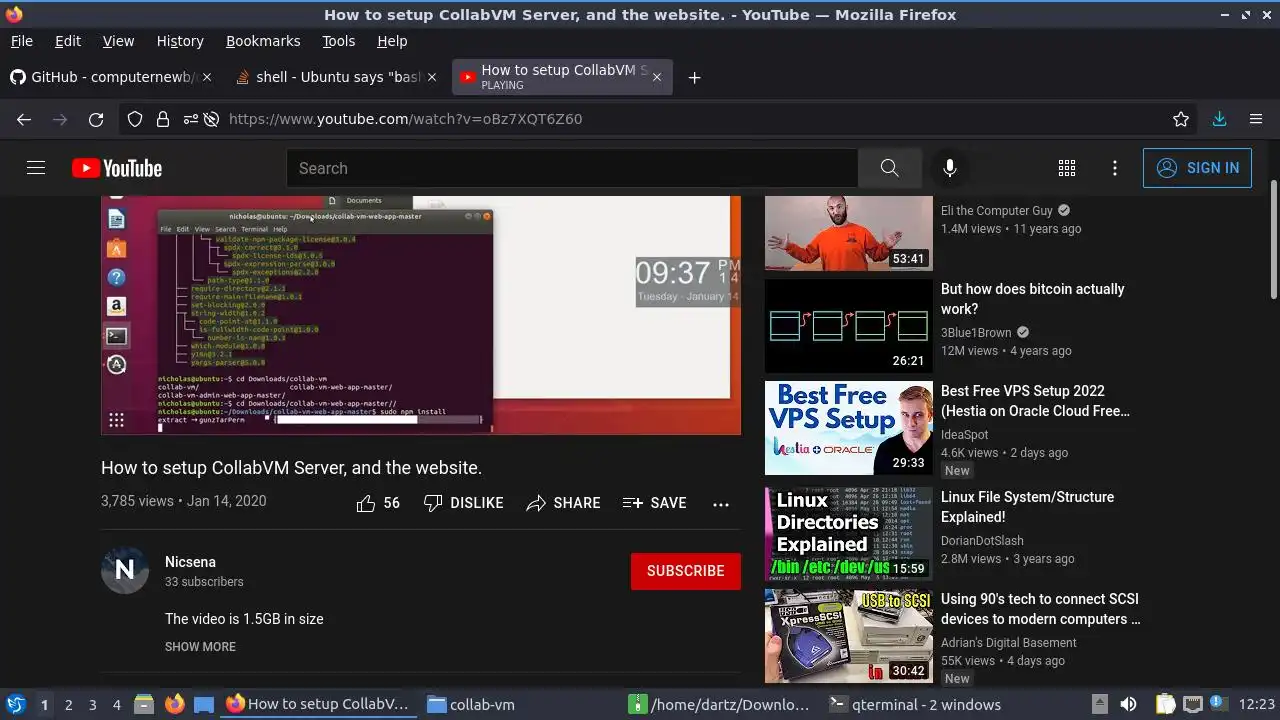
Task: Go back with Firefox back arrow
Action: (x=24, y=119)
